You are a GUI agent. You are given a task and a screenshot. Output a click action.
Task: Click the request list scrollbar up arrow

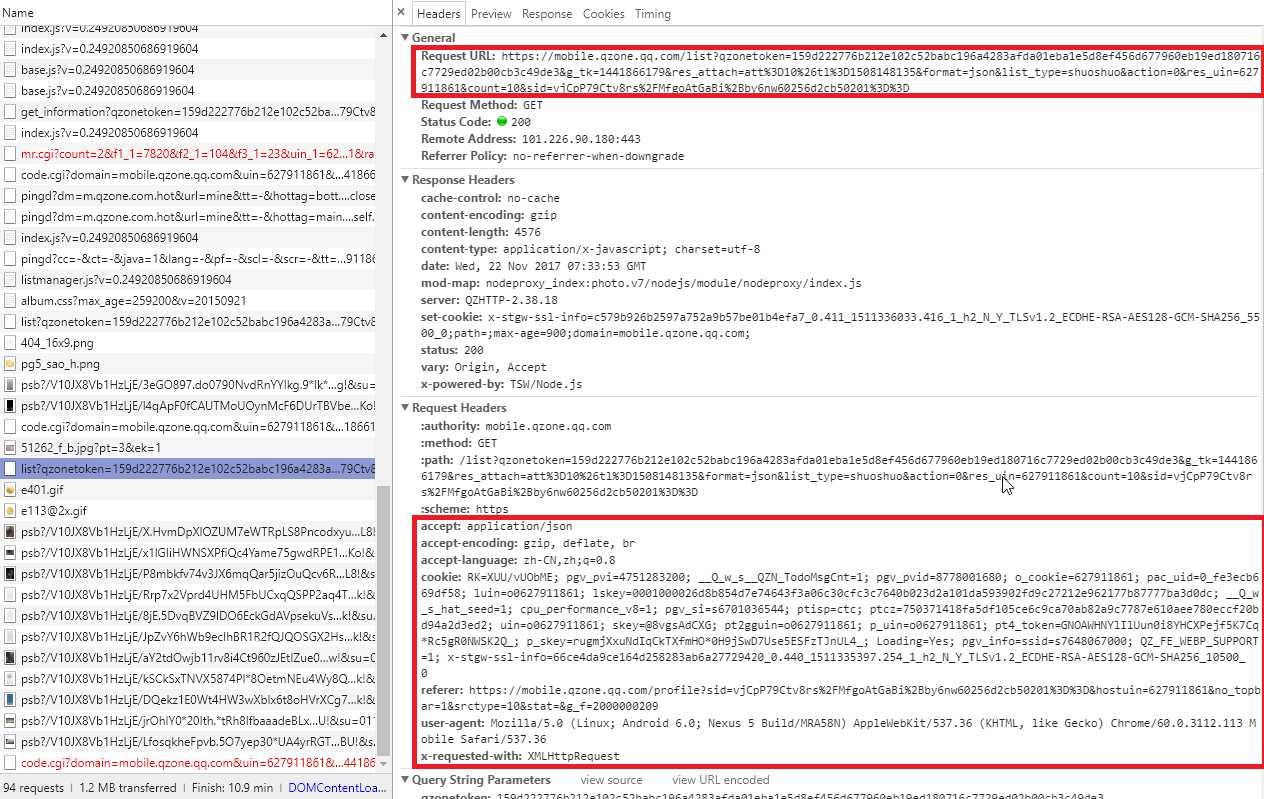pos(384,34)
